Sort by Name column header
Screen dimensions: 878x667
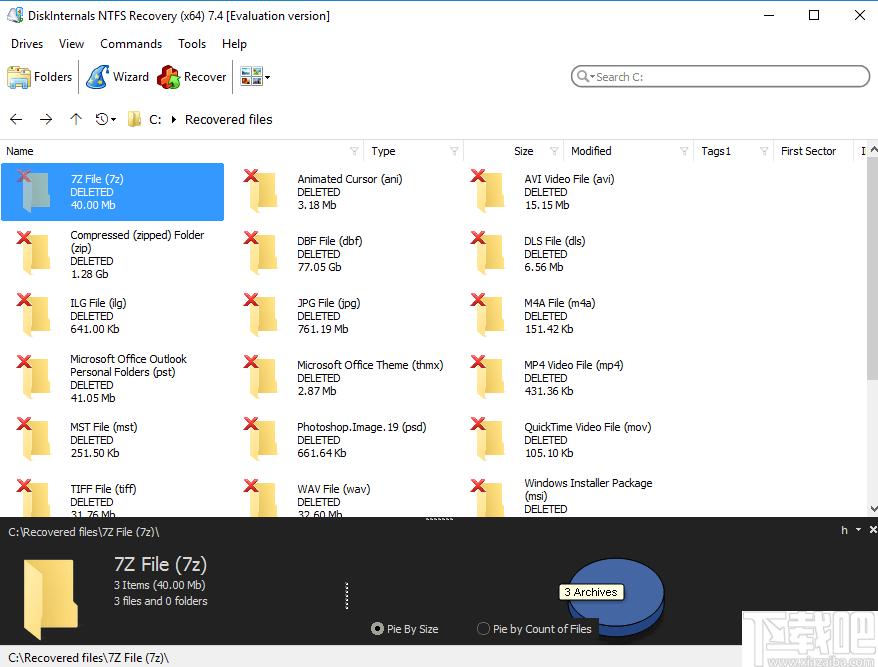click(20, 151)
